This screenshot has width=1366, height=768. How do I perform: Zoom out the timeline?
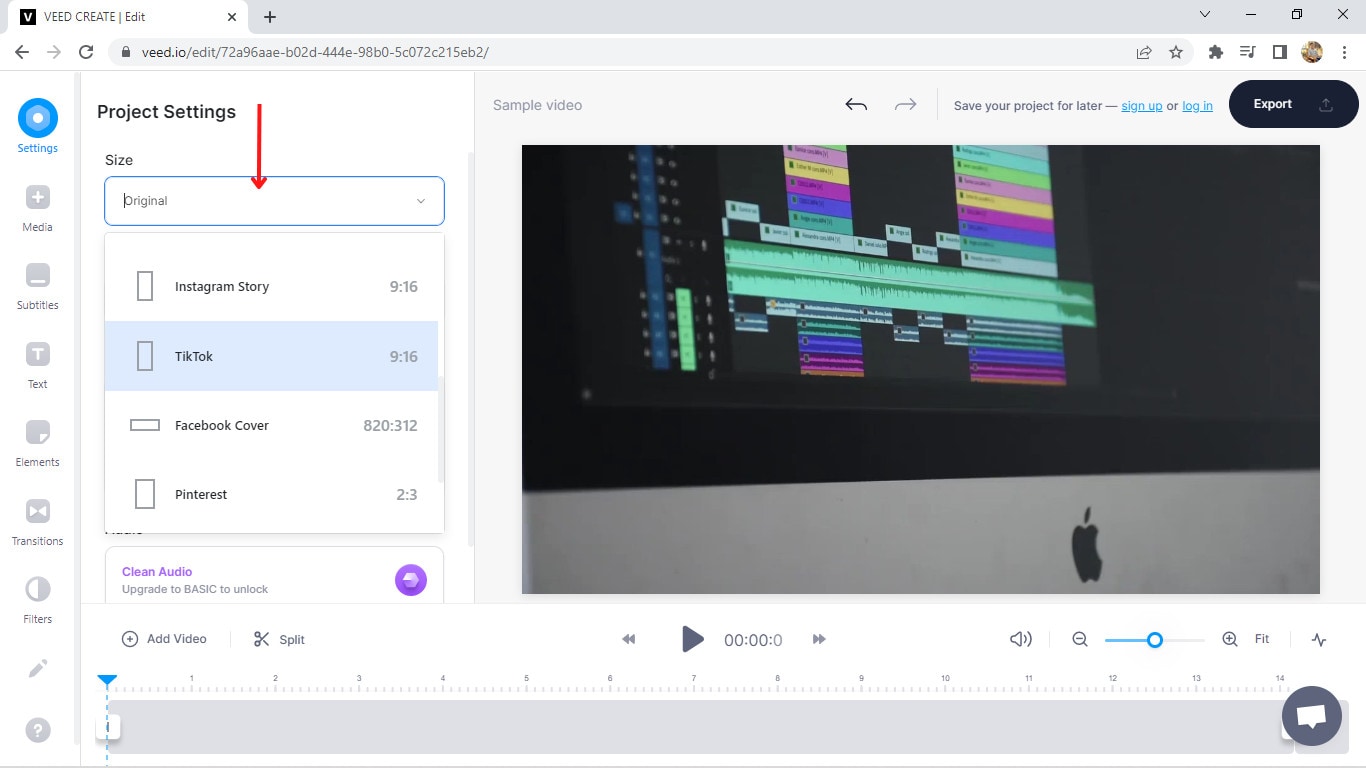[1080, 639]
